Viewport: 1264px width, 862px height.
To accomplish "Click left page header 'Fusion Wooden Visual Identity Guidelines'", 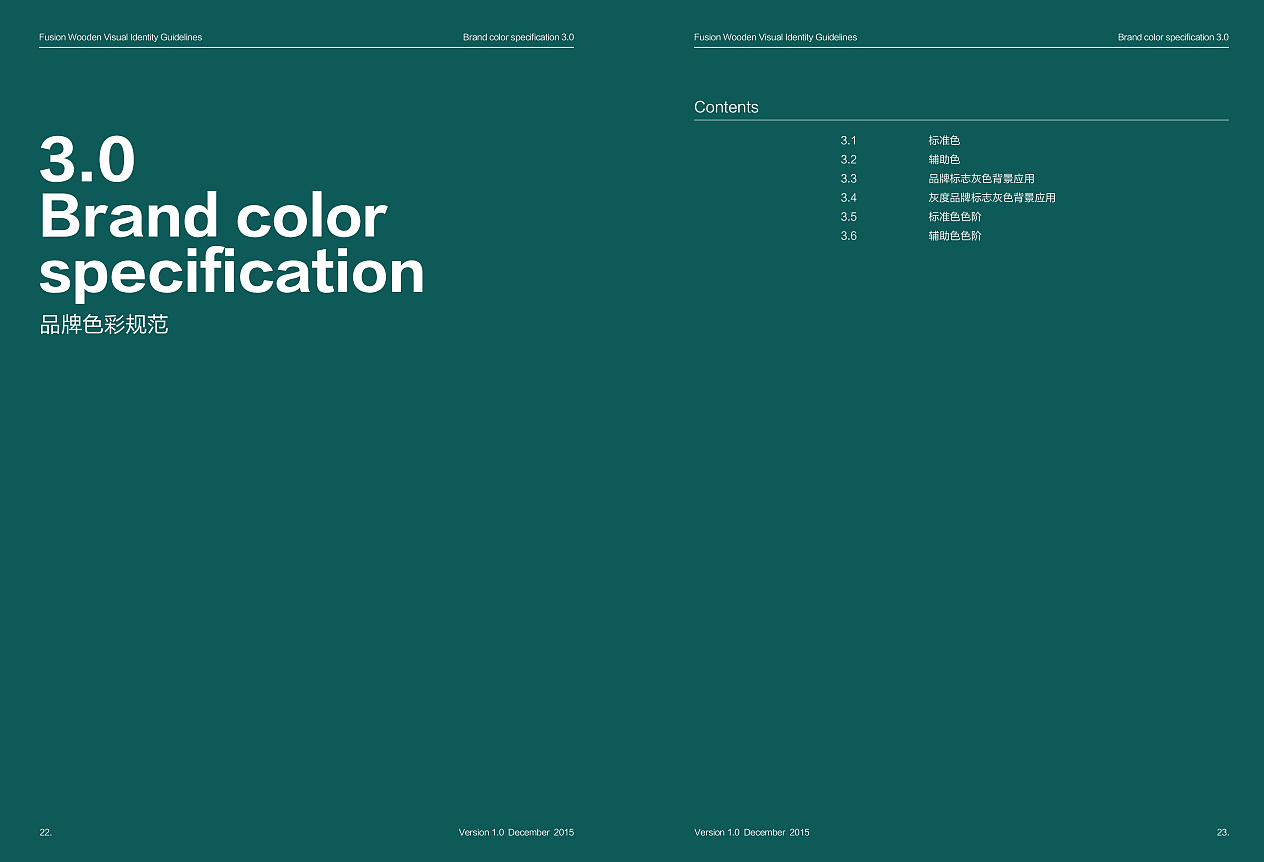I will pyautogui.click(x=120, y=37).
